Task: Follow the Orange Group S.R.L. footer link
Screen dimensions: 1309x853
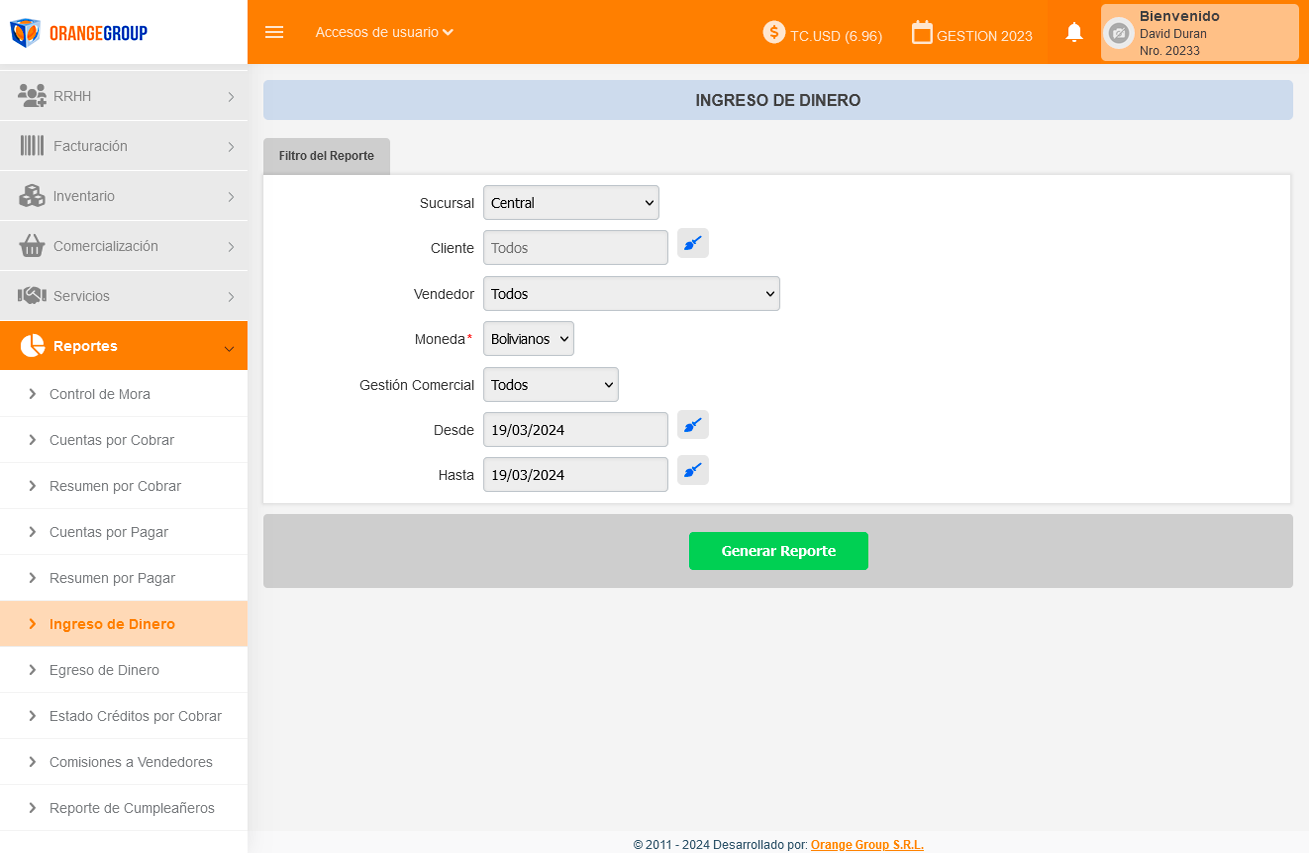Action: point(867,845)
